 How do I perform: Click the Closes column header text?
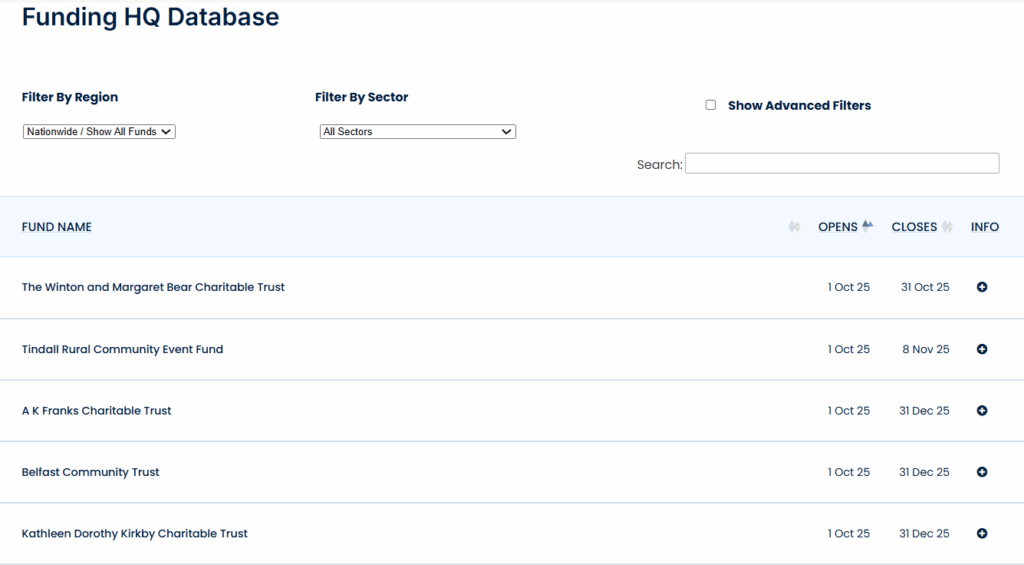[914, 227]
